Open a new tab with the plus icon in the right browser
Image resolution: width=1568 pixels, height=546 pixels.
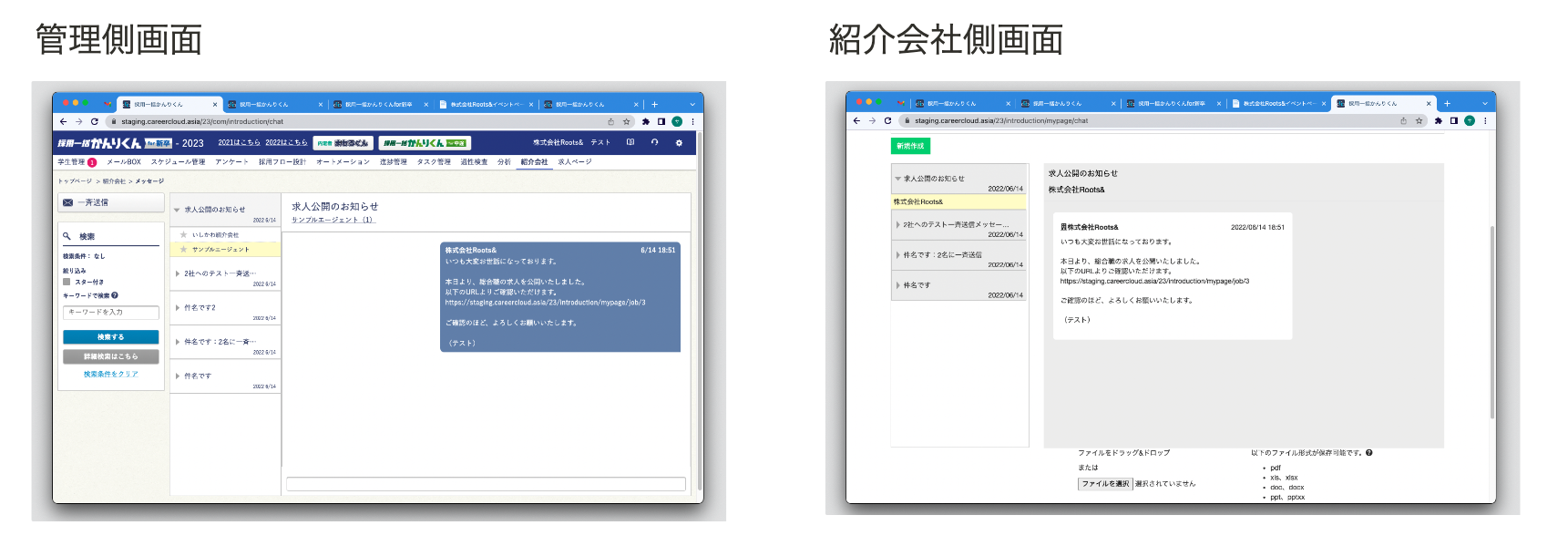(1447, 103)
